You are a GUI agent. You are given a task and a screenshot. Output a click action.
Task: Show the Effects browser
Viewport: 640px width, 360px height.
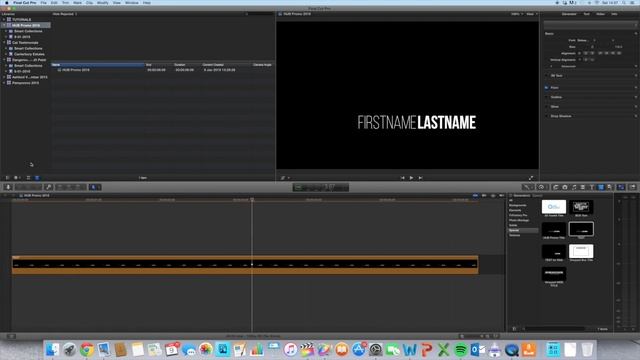point(556,187)
